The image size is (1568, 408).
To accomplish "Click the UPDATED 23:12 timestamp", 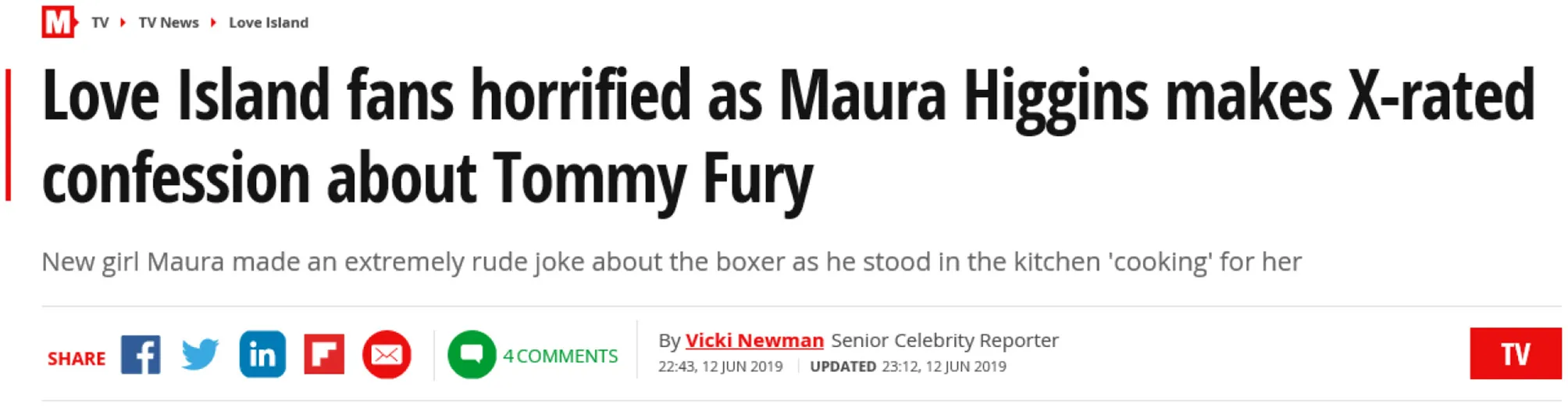I will coord(908,367).
